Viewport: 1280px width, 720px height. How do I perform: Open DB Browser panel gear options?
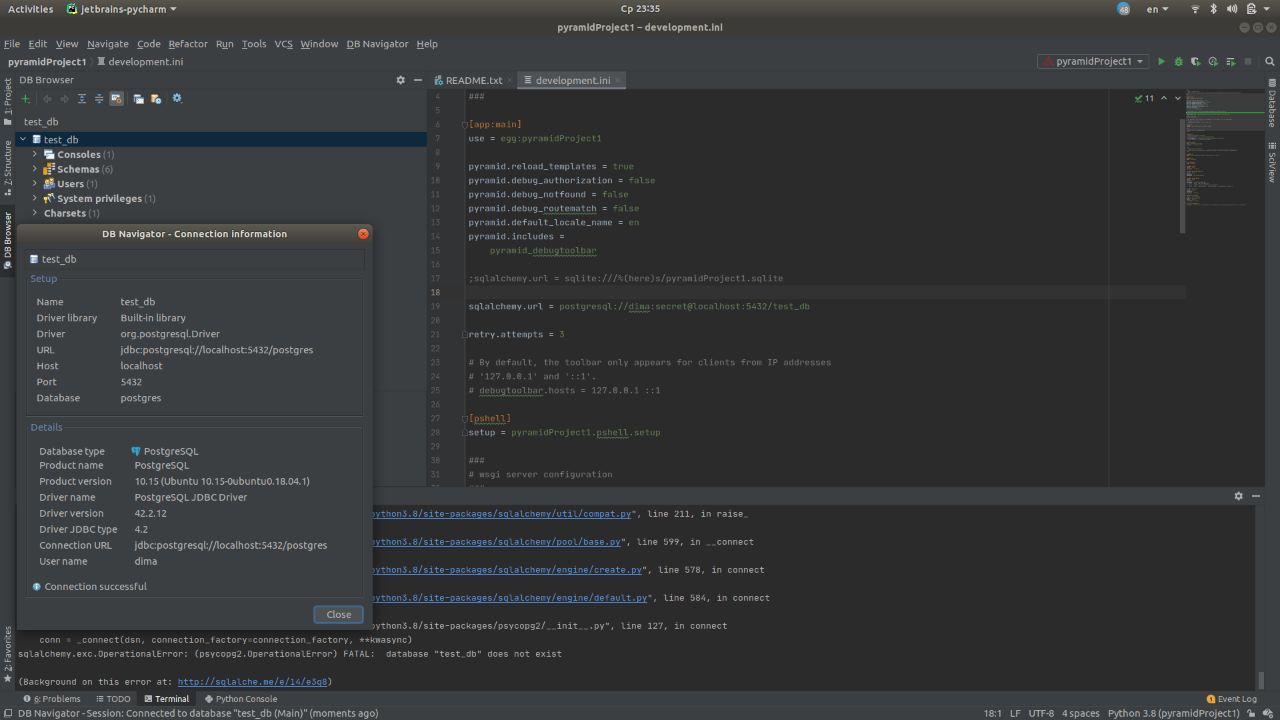point(401,80)
